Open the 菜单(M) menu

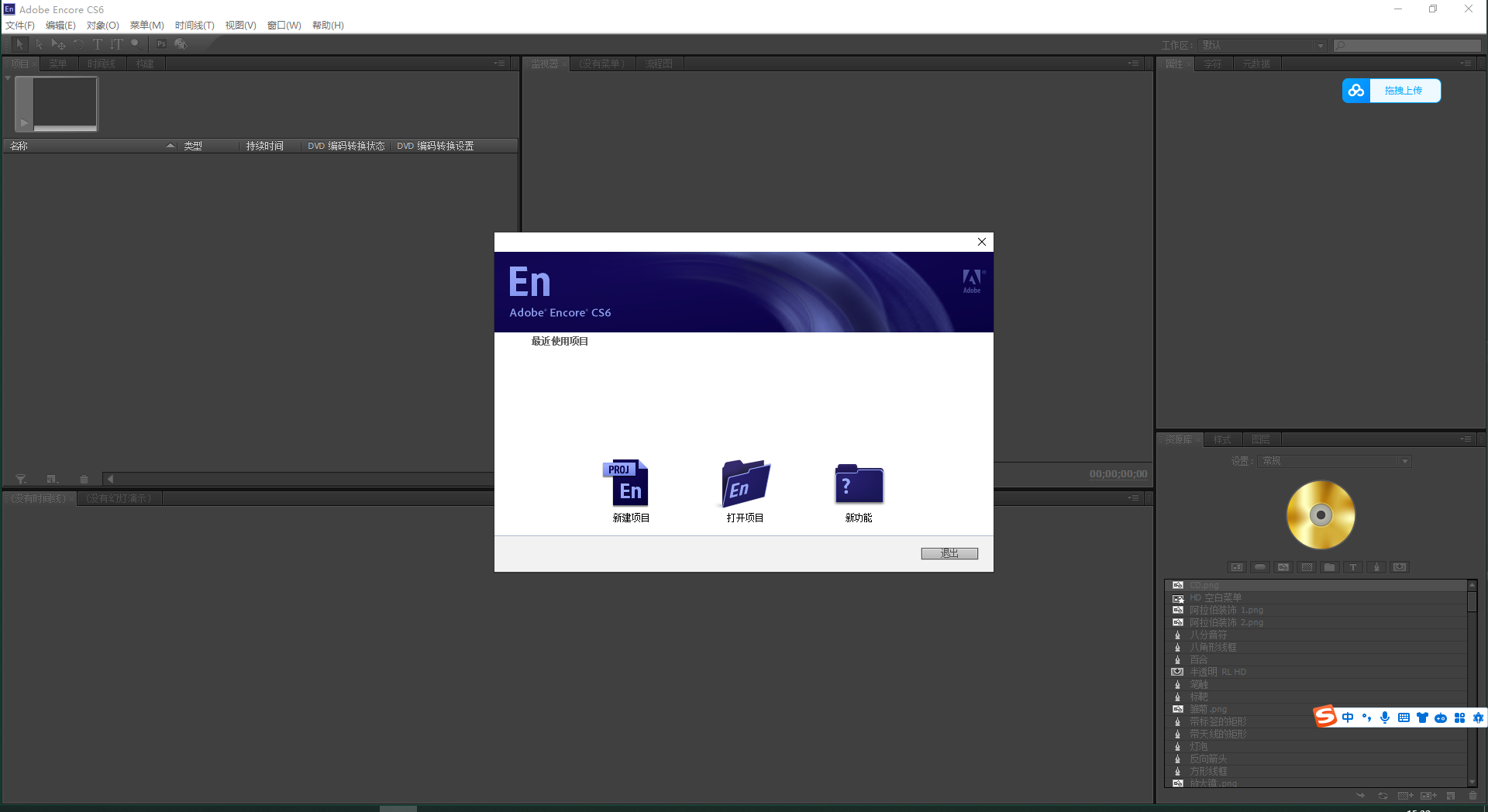(146, 26)
